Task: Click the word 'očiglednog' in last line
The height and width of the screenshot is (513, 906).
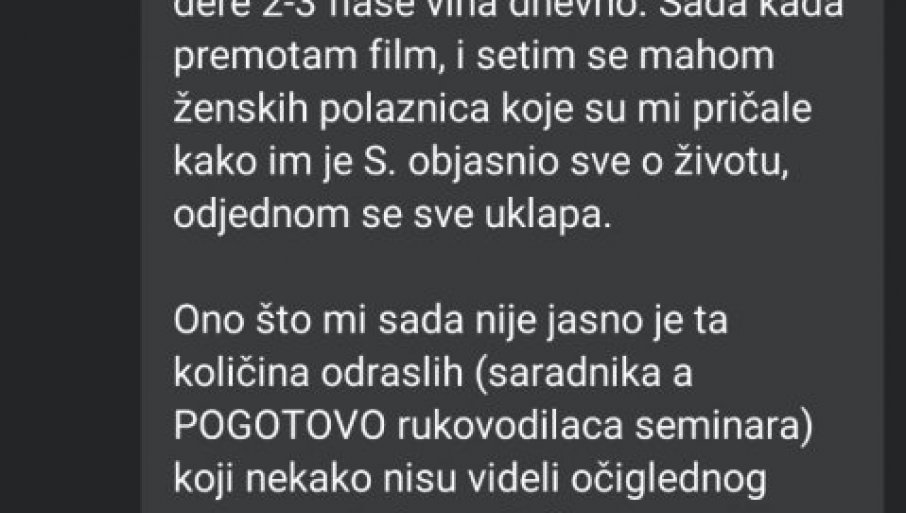Action: [669, 479]
